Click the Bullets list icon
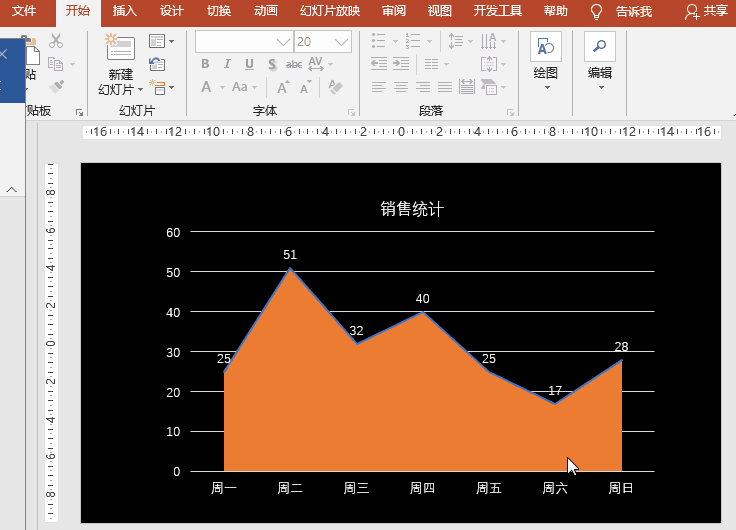736x530 pixels. click(379, 41)
